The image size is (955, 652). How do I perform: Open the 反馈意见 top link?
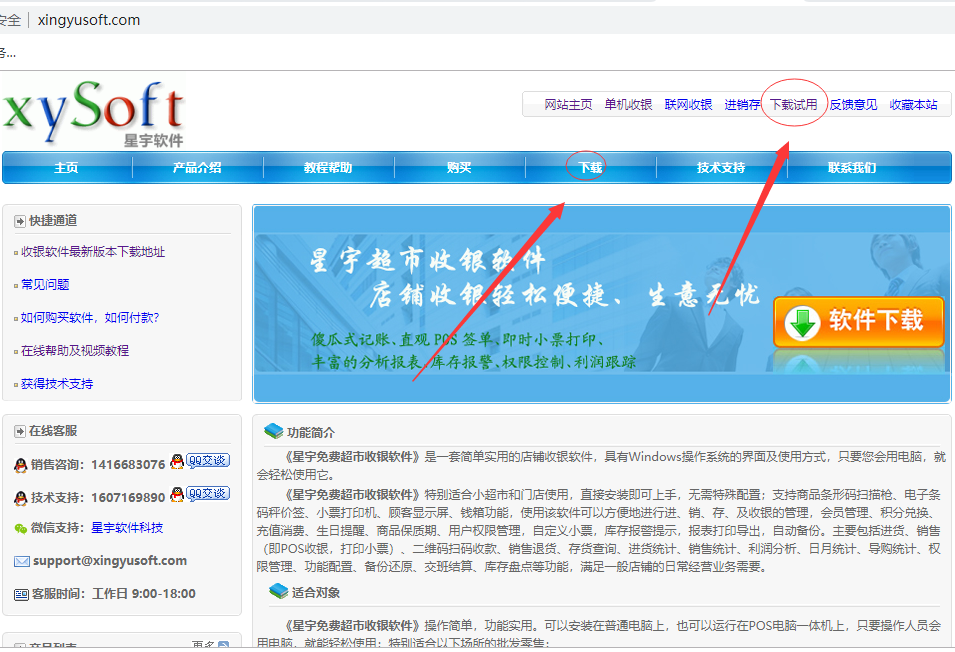[x=853, y=105]
